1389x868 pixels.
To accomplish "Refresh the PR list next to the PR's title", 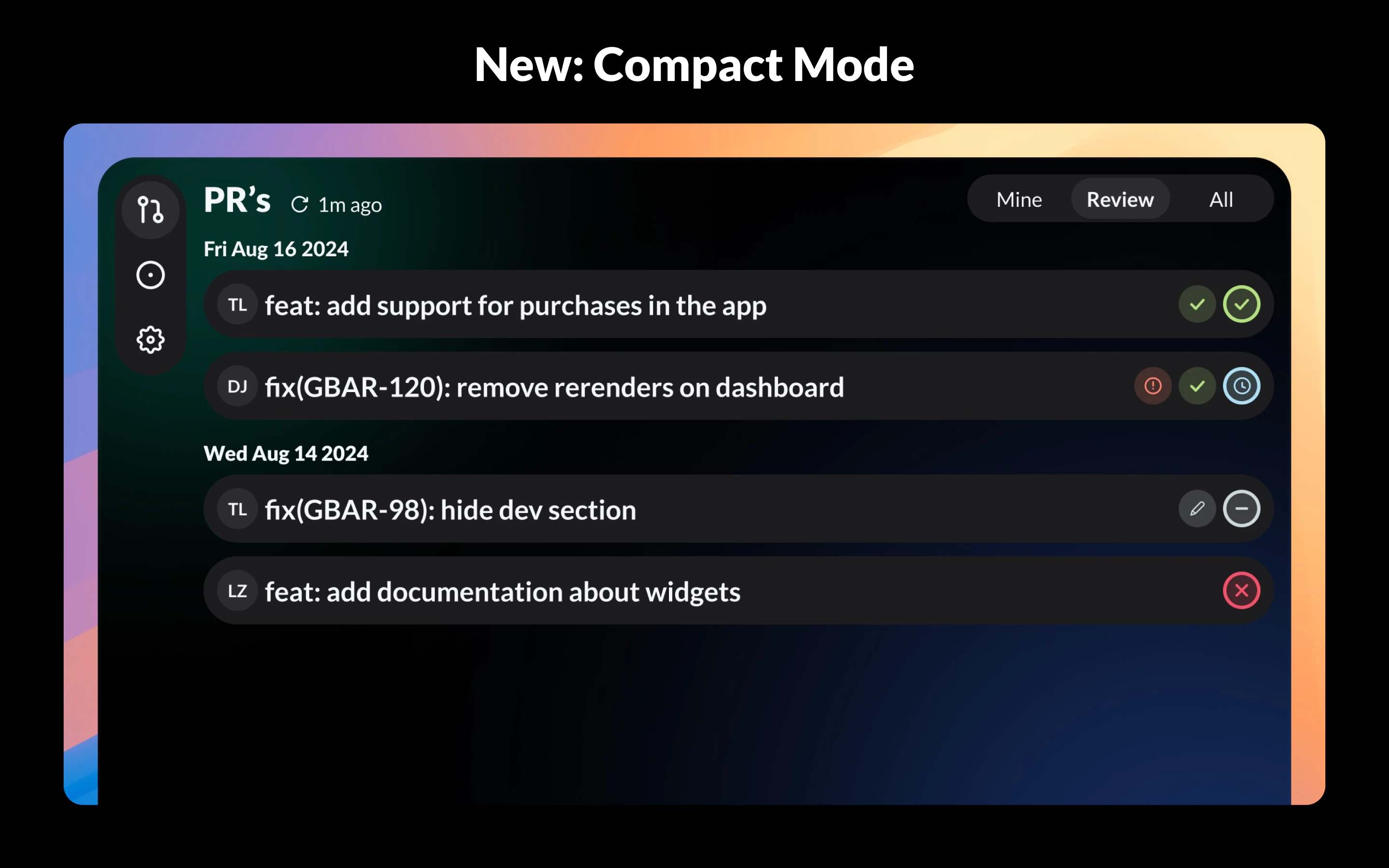I will pos(301,204).
